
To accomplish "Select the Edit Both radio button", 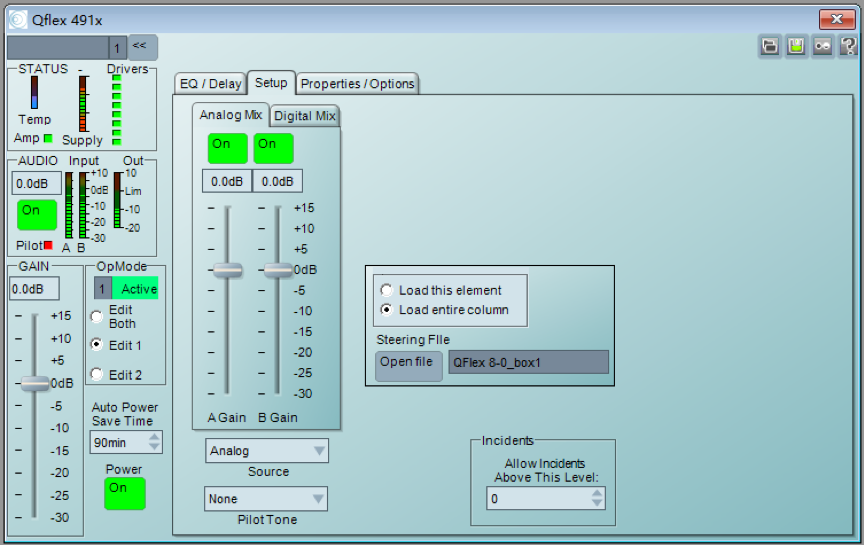I will 97,316.
